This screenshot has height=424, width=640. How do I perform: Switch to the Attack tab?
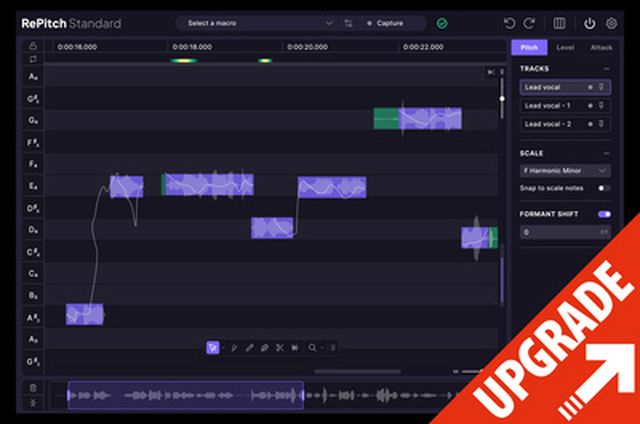[x=602, y=47]
